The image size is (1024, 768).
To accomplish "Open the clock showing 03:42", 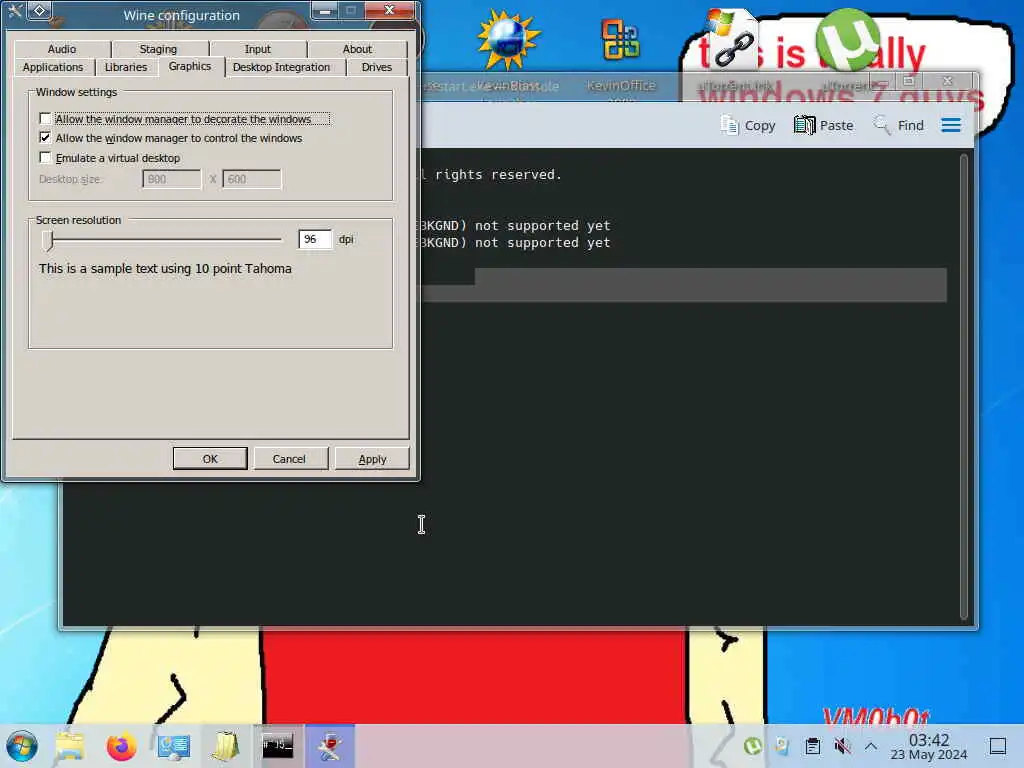I will coord(929,746).
